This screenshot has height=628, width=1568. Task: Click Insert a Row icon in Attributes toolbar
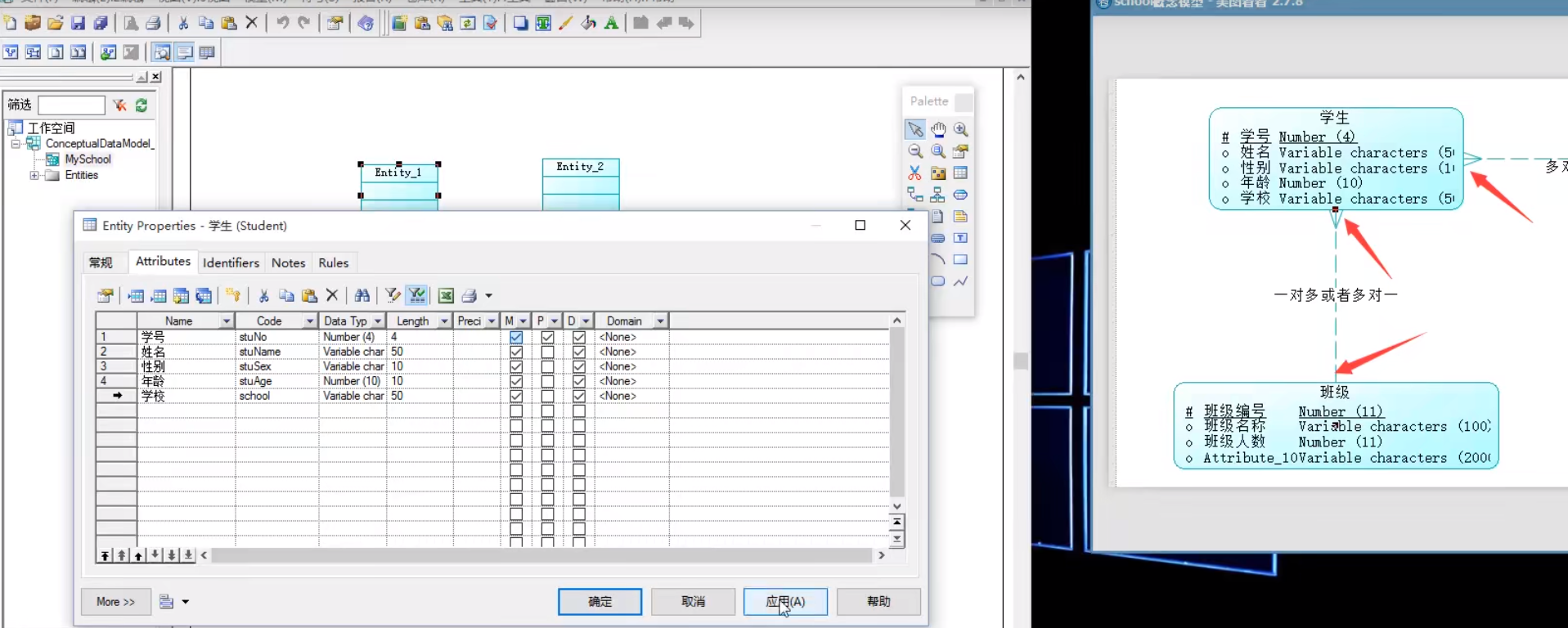[136, 295]
